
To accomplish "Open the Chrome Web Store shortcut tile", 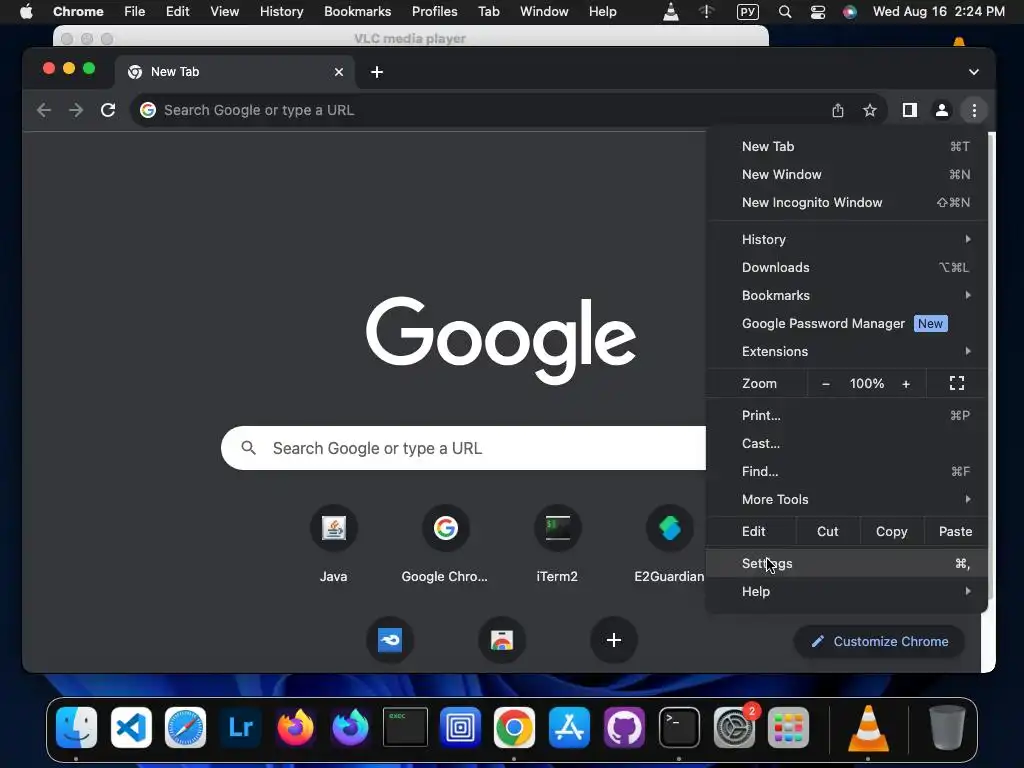I will tap(502, 640).
